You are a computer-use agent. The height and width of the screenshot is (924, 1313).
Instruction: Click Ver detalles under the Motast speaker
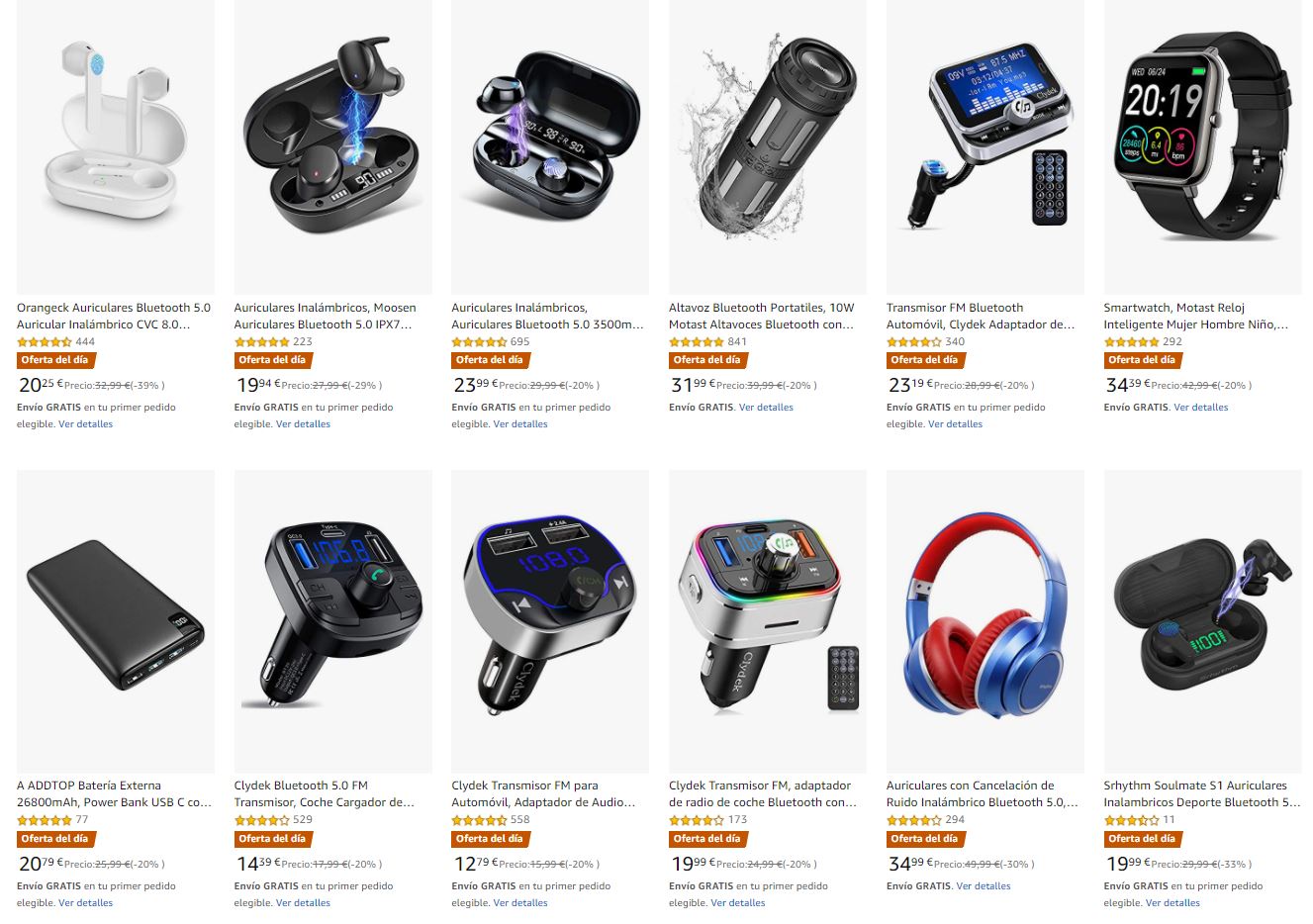[766, 408]
